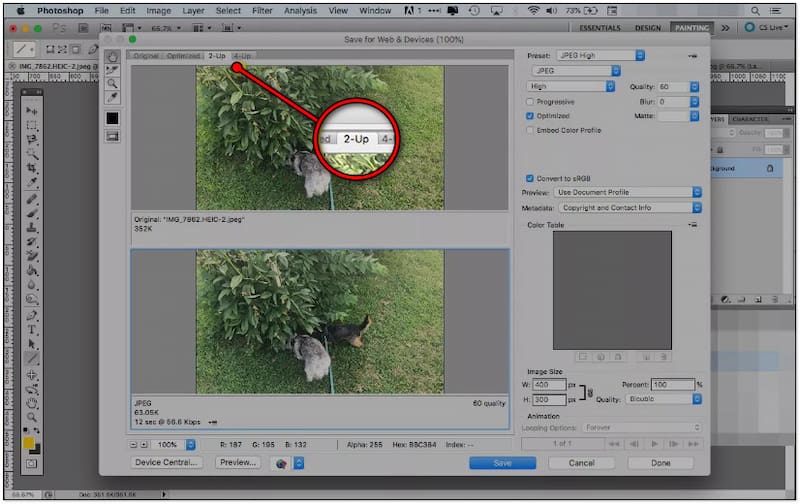Open the Preset dropdown showing JPEG High
The image size is (800, 504).
pos(601,55)
